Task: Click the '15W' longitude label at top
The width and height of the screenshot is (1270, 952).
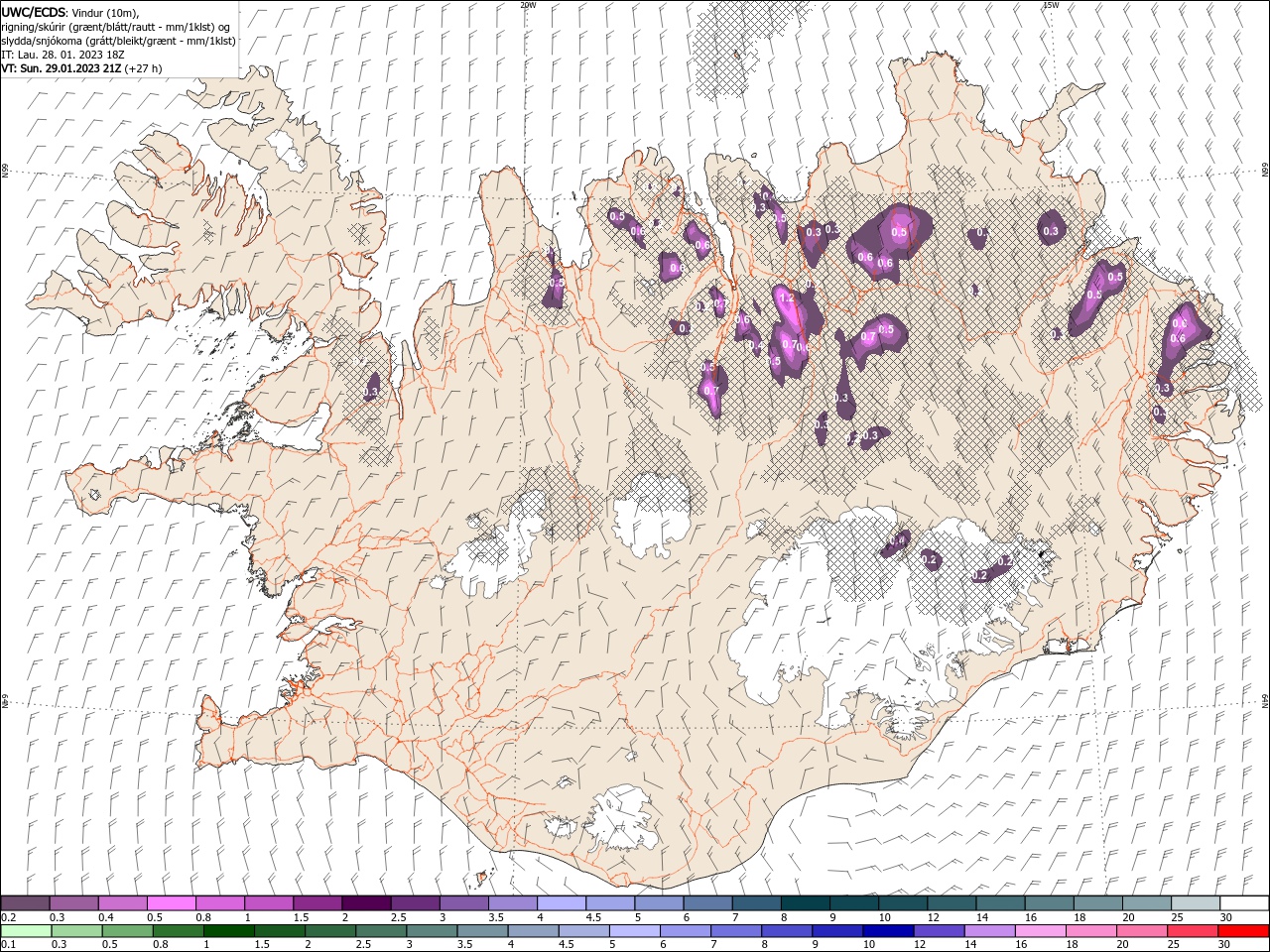Action: coord(1051,5)
